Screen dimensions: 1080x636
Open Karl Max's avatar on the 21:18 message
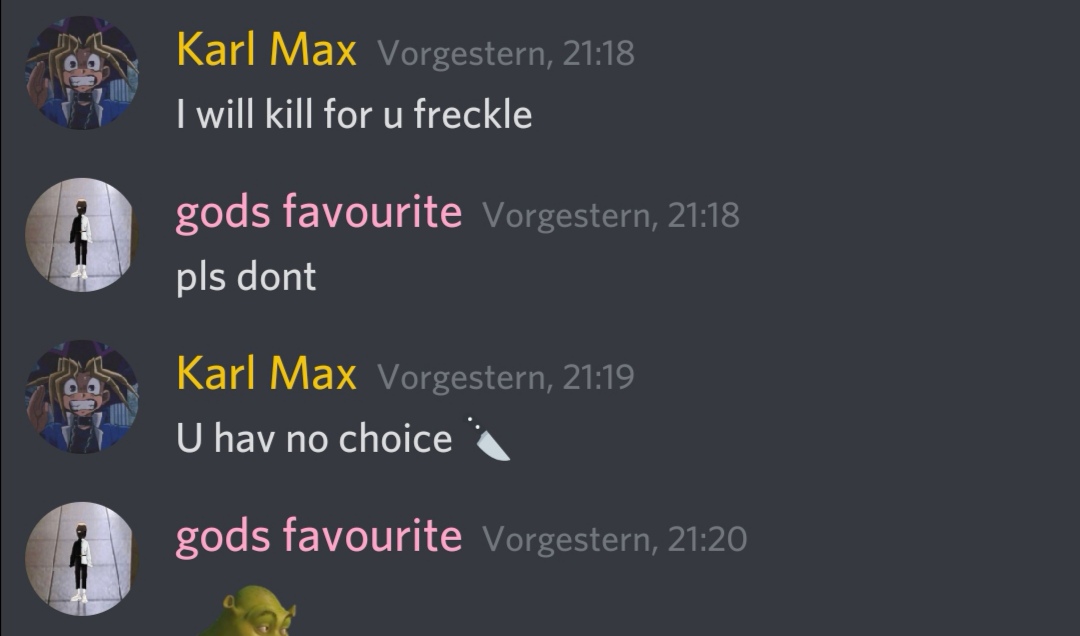[82, 72]
